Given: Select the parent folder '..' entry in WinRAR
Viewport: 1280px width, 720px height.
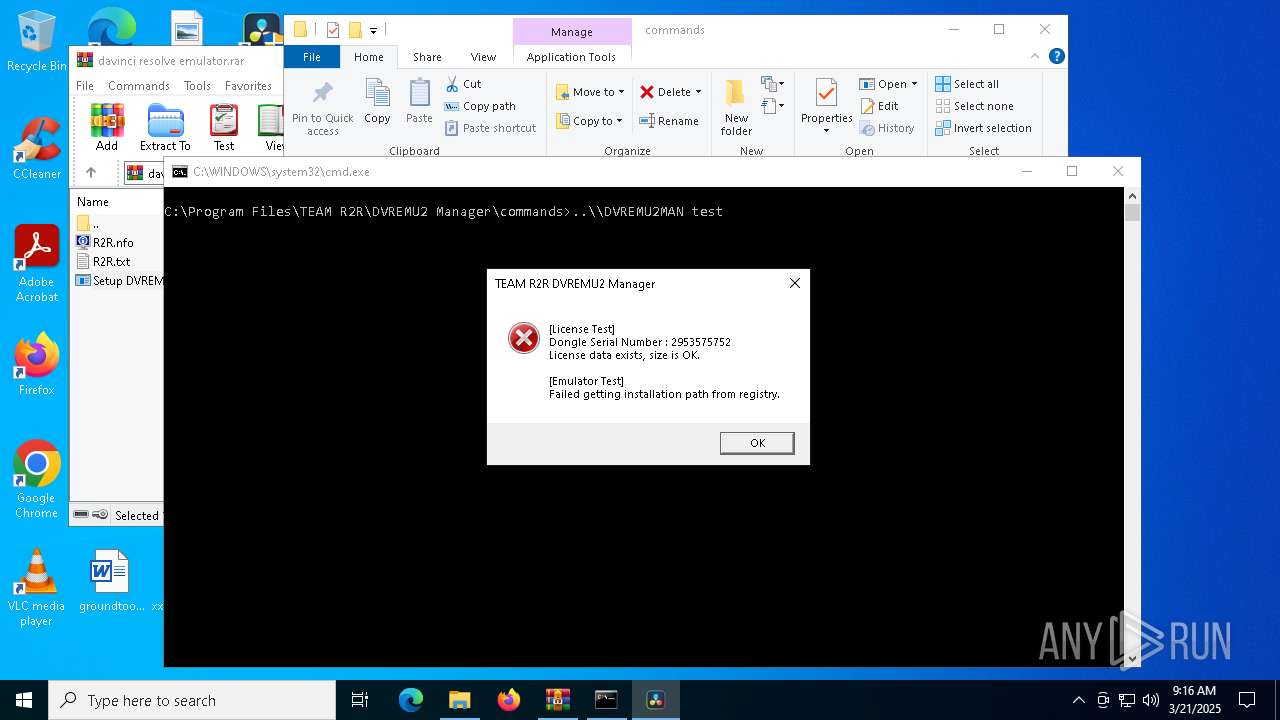Looking at the screenshot, I should (x=88, y=224).
